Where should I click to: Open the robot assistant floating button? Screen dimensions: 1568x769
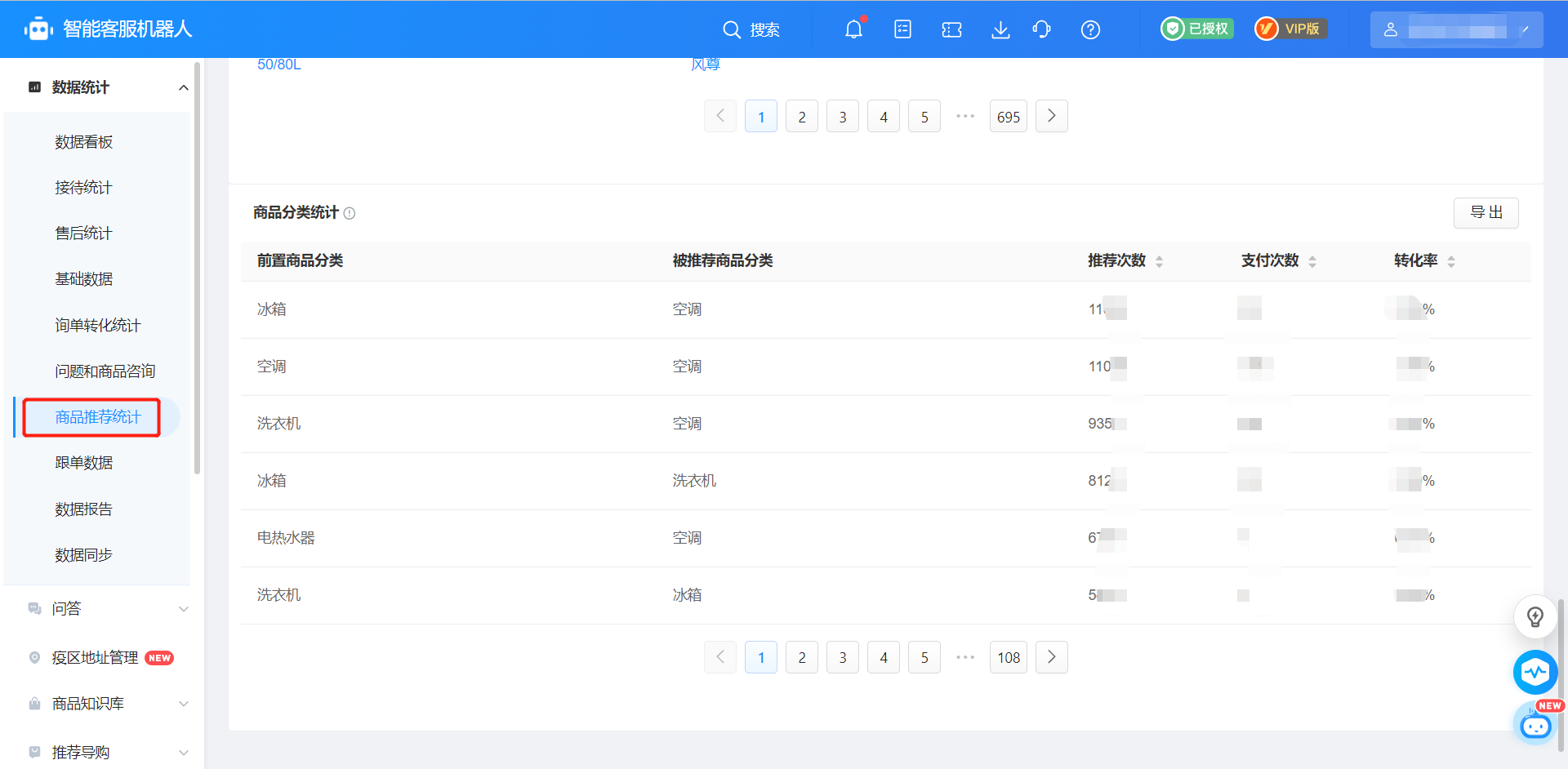[x=1536, y=724]
